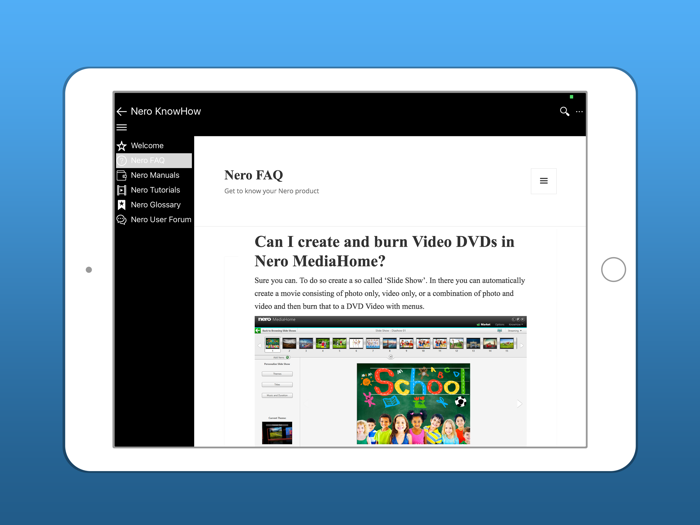Collapse the sidebar with hamburger icon

point(121,128)
